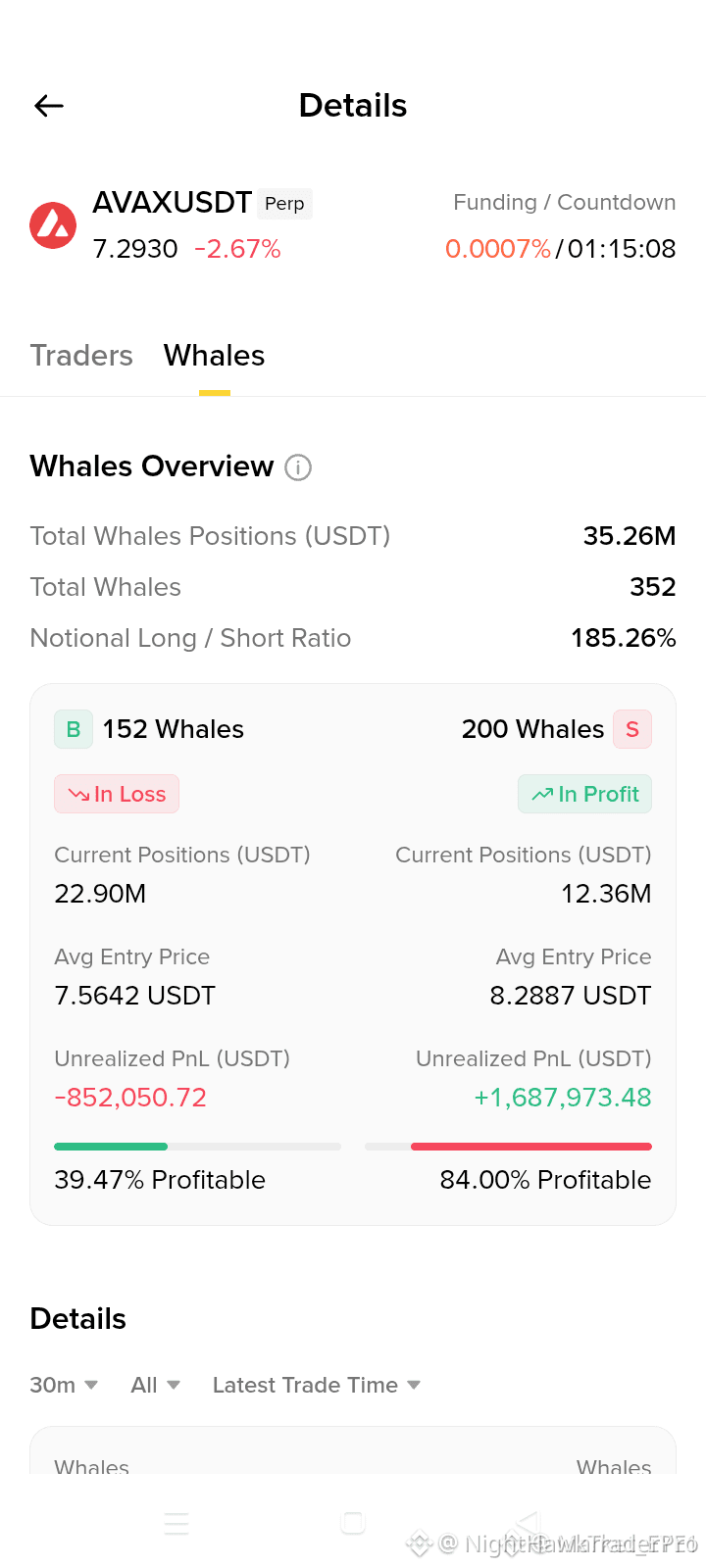This screenshot has height=1568, width=706.
Task: Open the 30m timeframe dropdown
Action: [64, 1385]
